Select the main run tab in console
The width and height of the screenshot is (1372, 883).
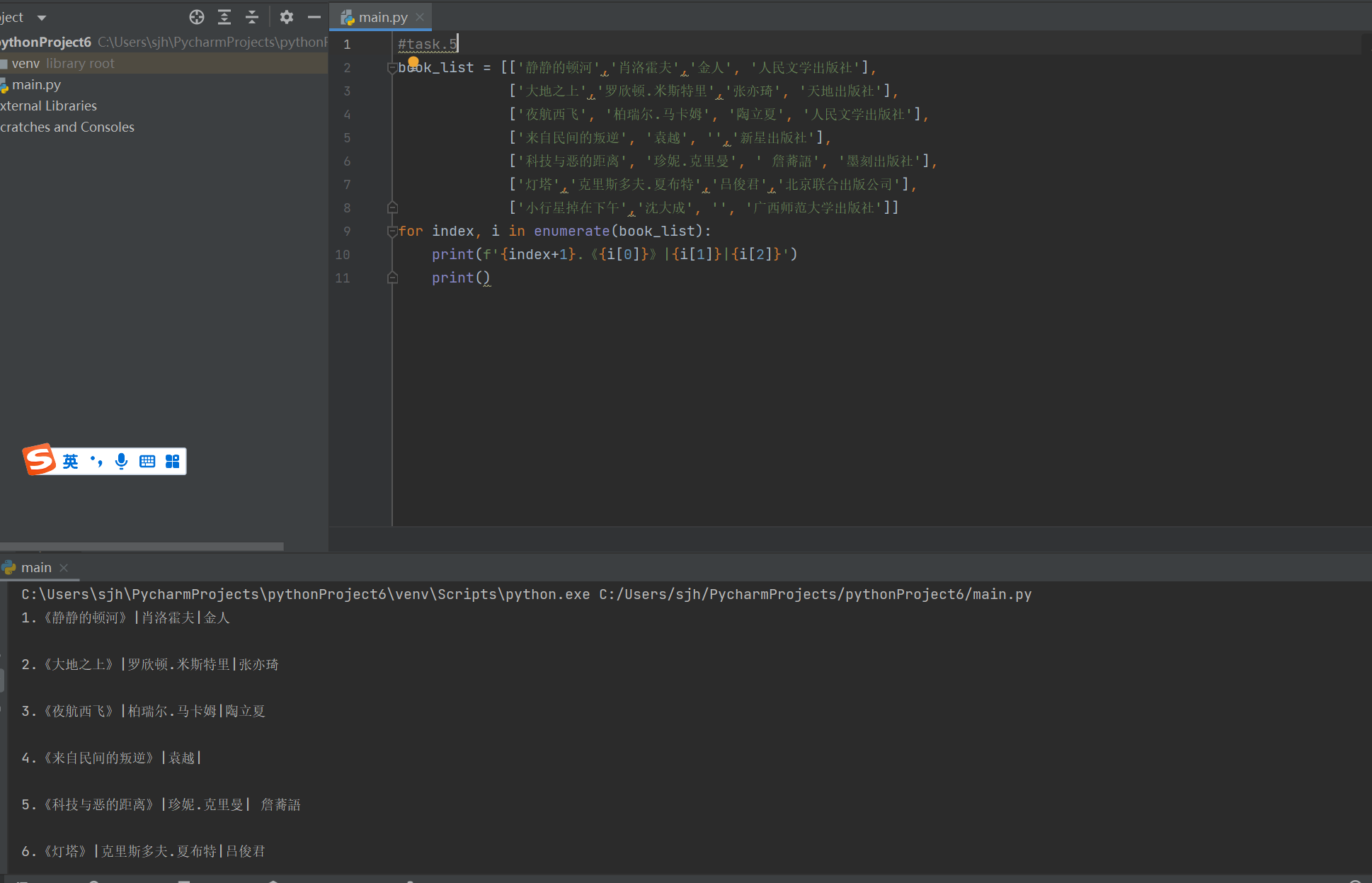coord(36,568)
